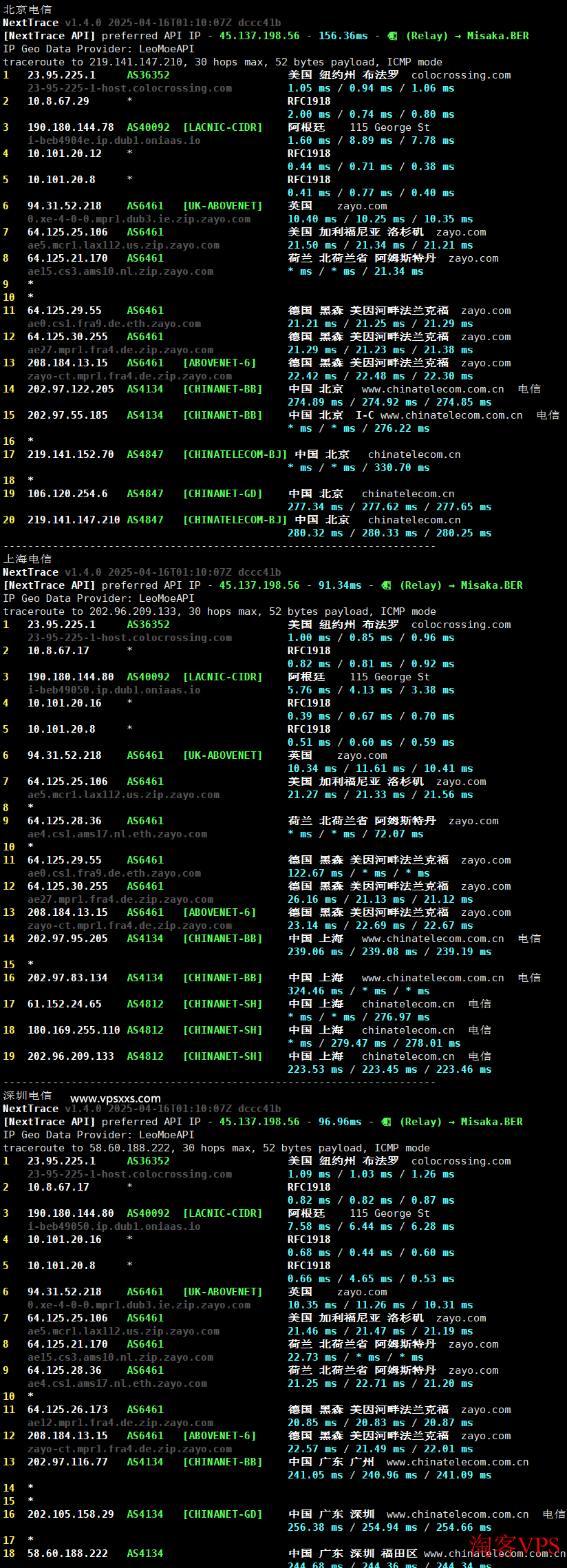Click the 256.38 ms latency value
This screenshot has width=567, height=1568.
[315, 1527]
